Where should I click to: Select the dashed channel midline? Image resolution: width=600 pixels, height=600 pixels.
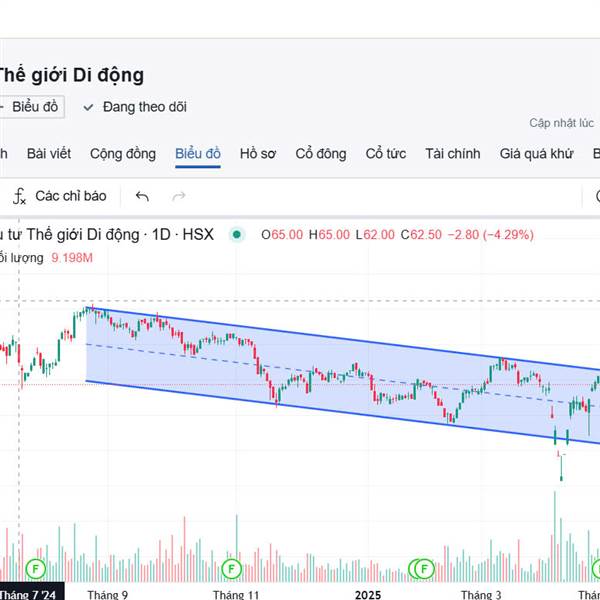343,376
